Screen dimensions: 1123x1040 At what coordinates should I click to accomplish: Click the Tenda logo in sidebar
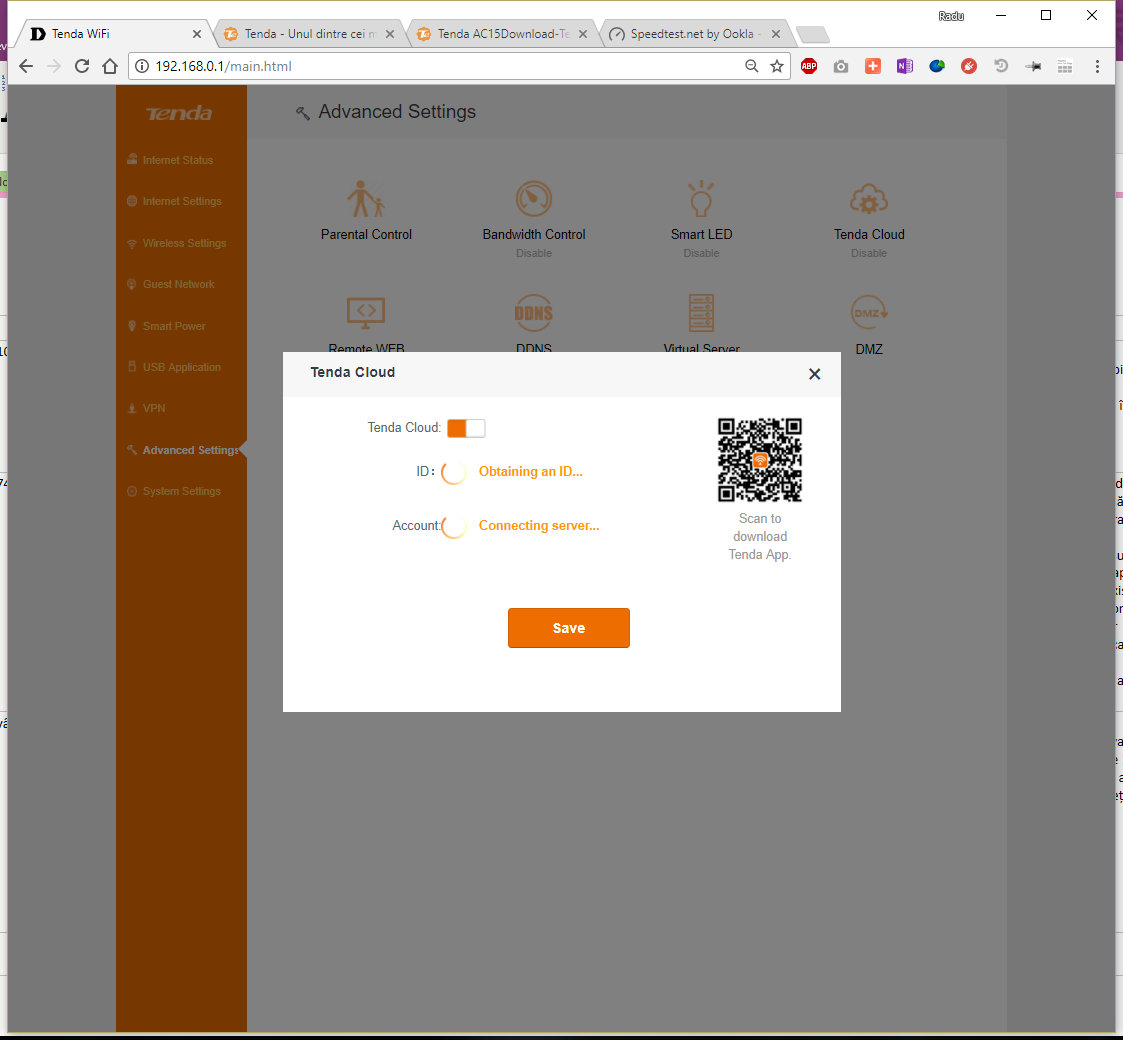point(179,113)
